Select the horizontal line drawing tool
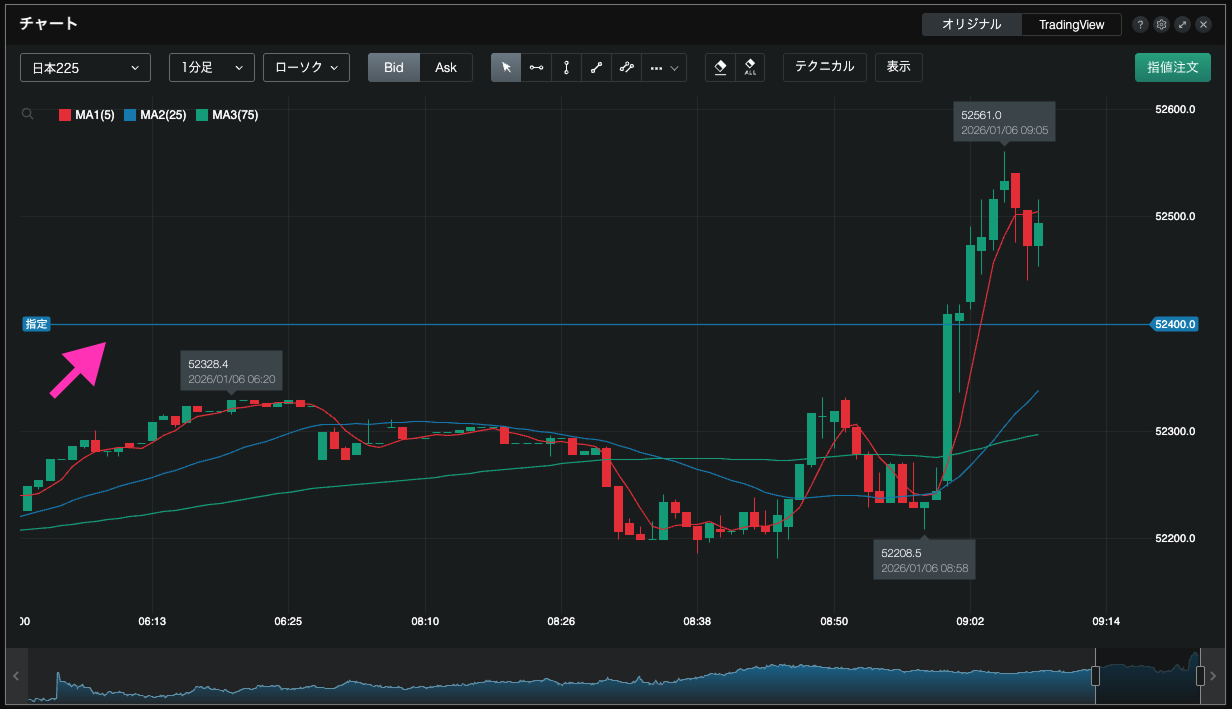Viewport: 1232px width, 709px height. click(x=536, y=67)
